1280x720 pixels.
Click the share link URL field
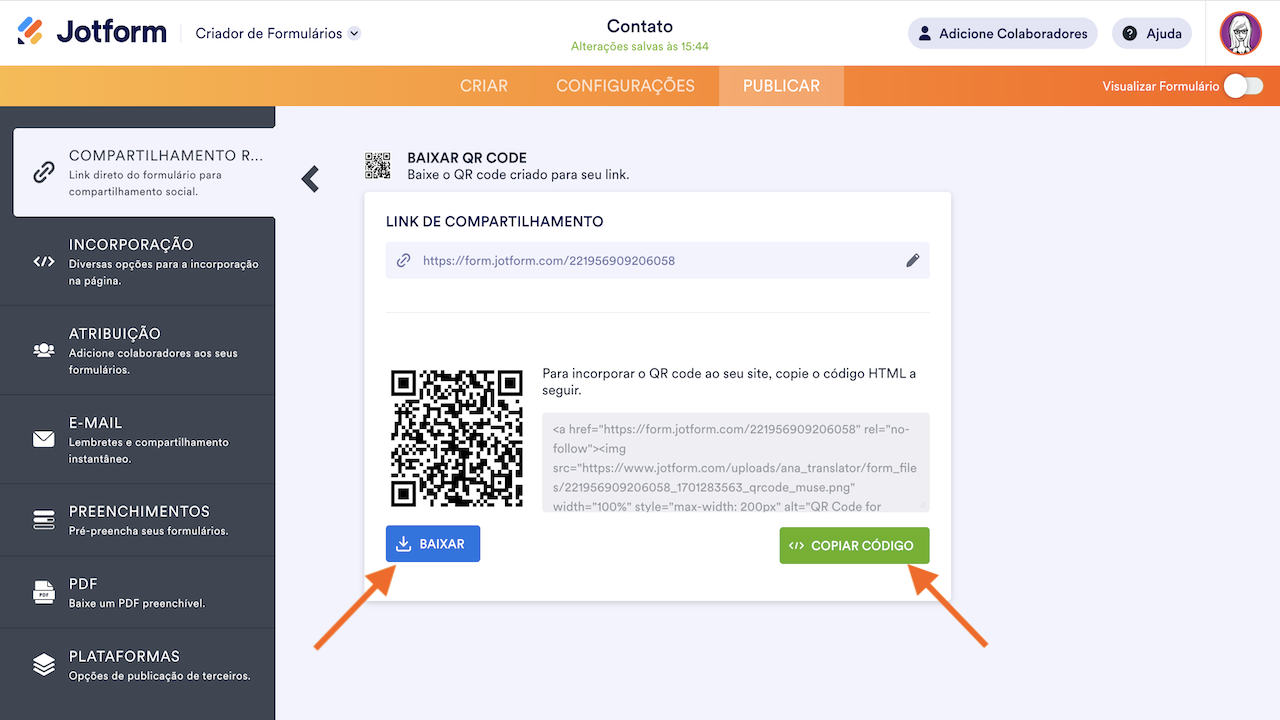(658, 260)
